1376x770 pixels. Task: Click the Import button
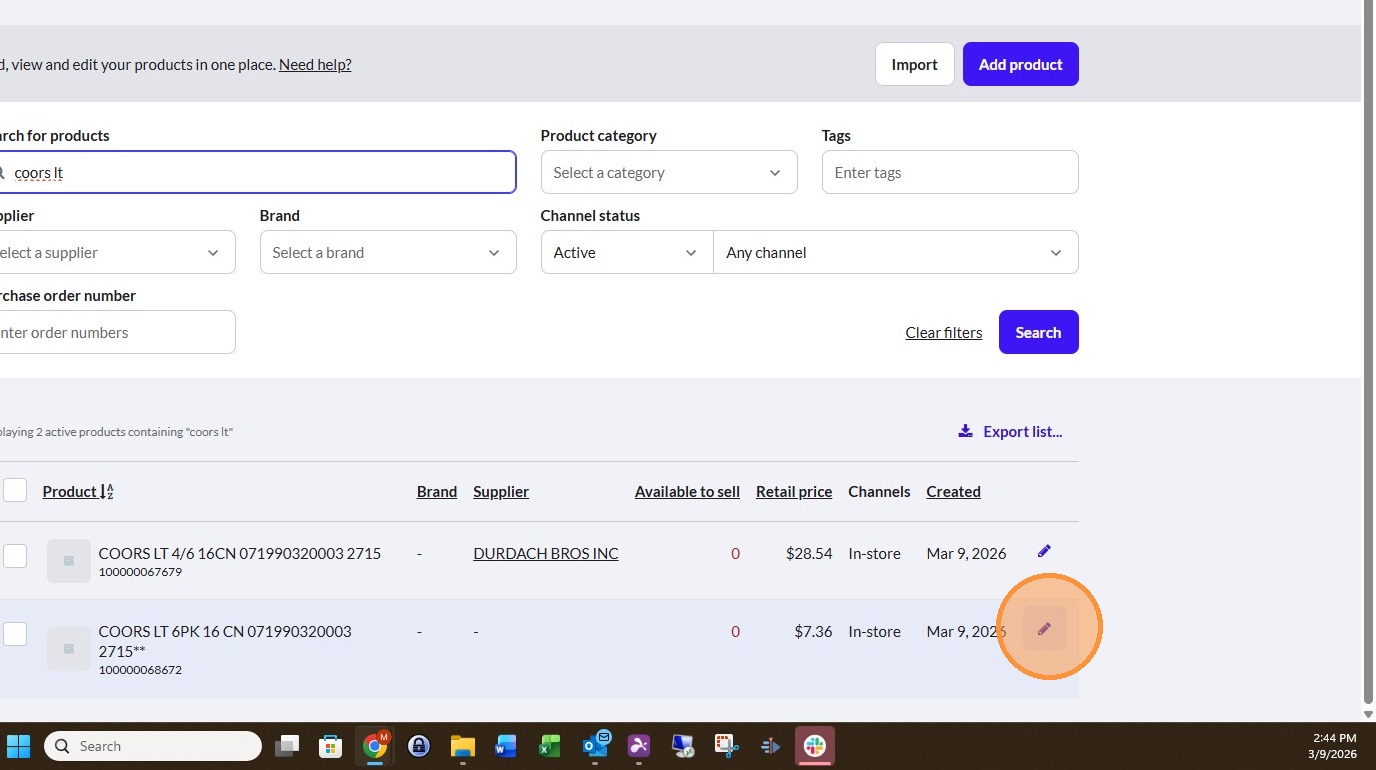[x=914, y=64]
